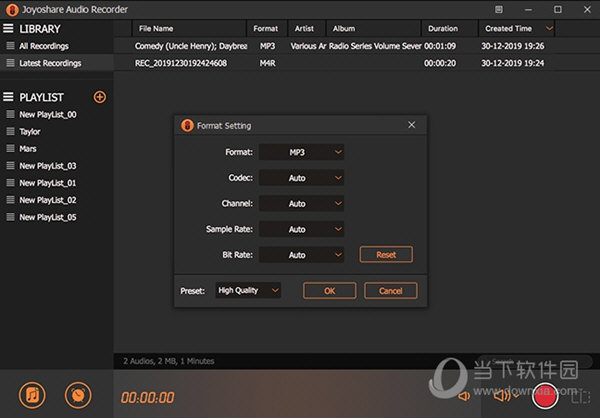Open the title bar menu icon
The height and width of the screenshot is (418, 600).
pos(499,9)
